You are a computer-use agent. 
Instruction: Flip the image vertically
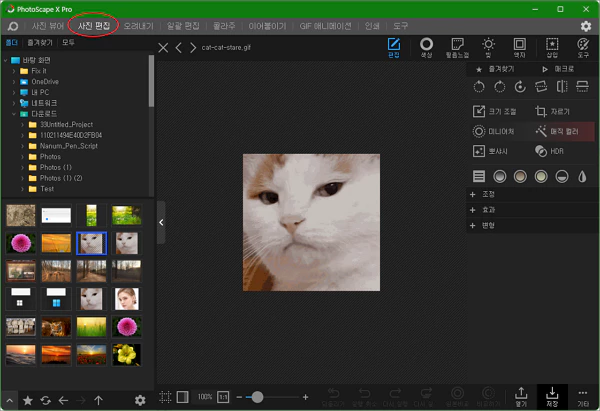click(582, 87)
